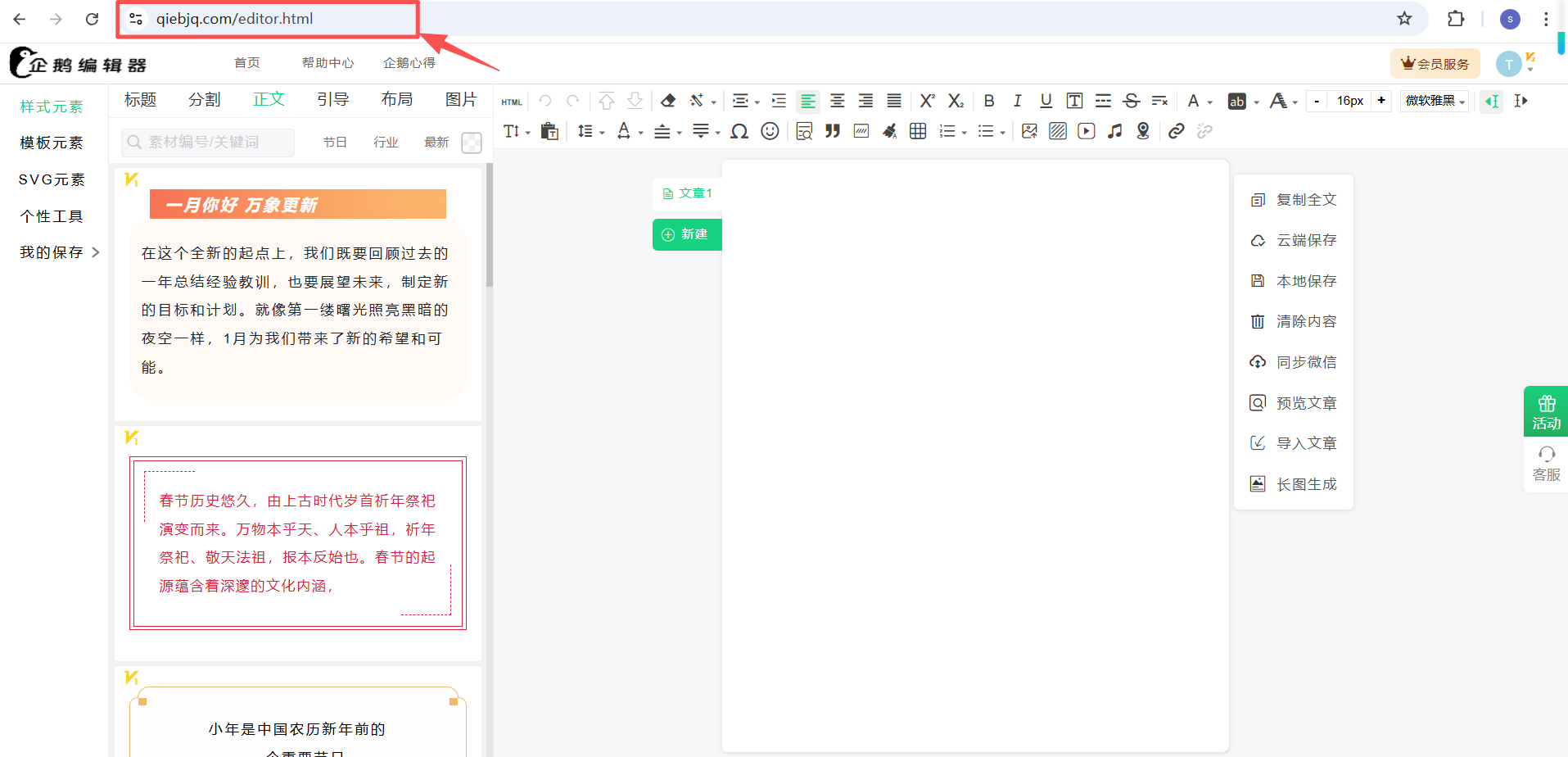Insert video with the play icon
Image resolution: width=1568 pixels, height=757 pixels.
(1086, 131)
